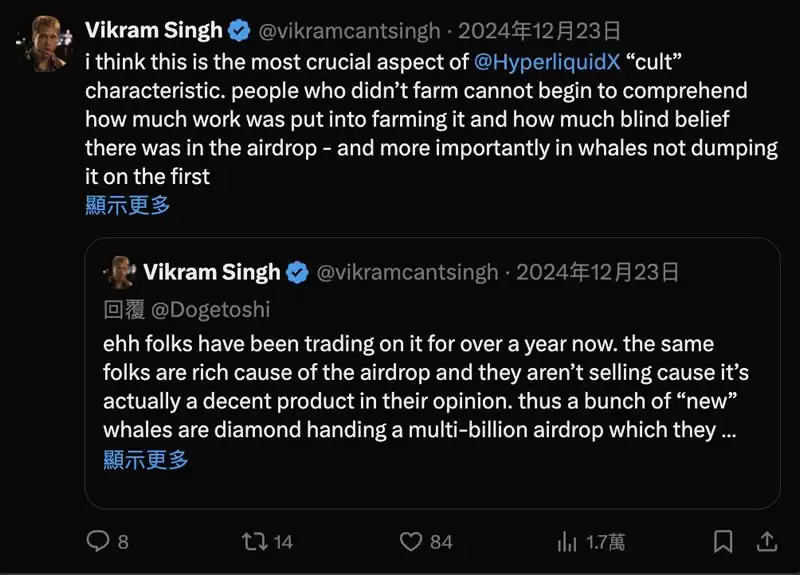Screen dimensions: 800x575
Task: Click quoted tweet small avatar
Action: [x=120, y=272]
